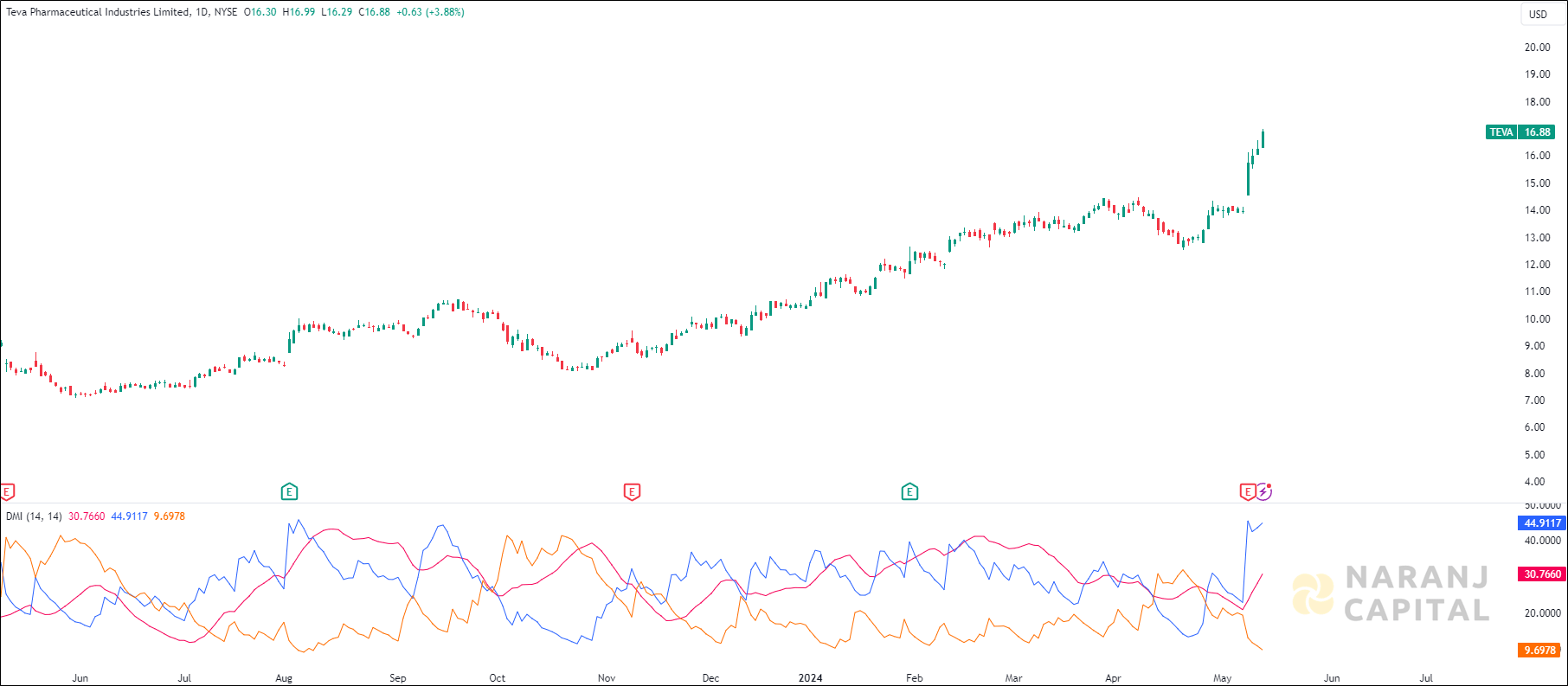The image size is (1568, 686).
Task: Open the green earnings marker near February
Action: (909, 492)
